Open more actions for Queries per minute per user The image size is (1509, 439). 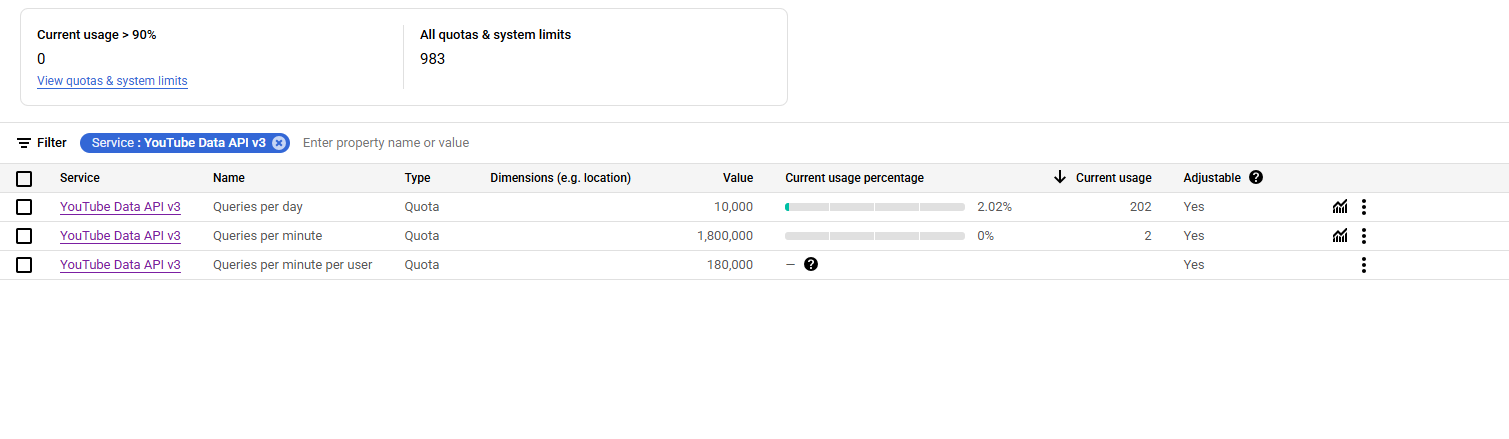tap(1363, 265)
